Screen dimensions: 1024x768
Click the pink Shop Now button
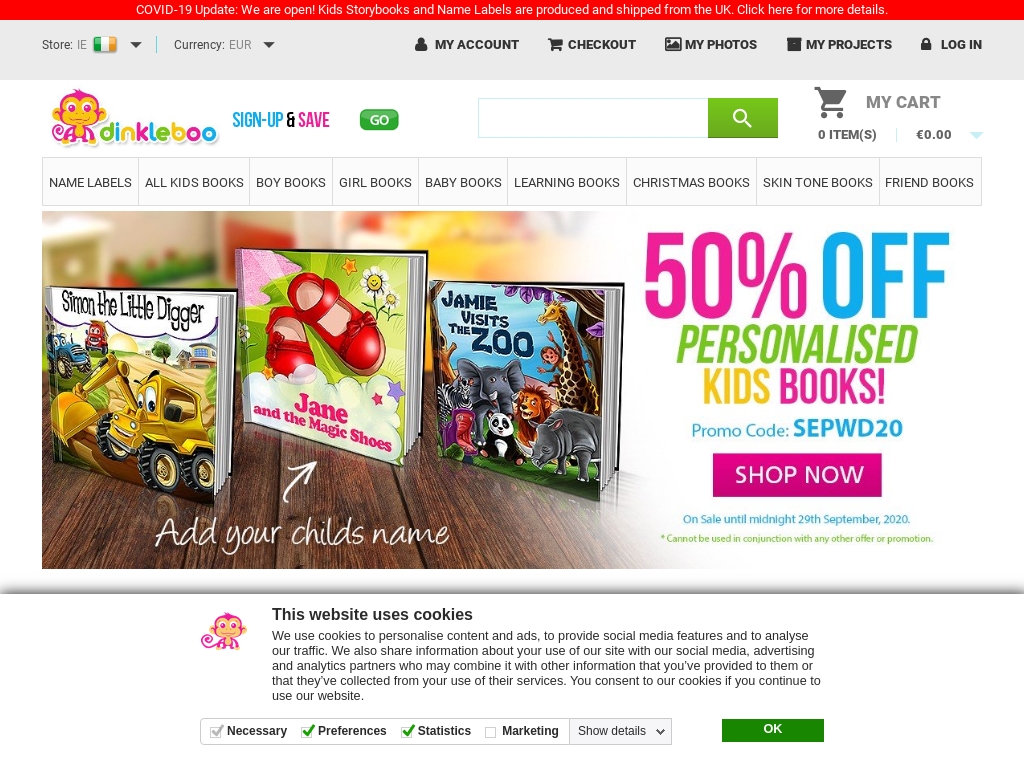coord(797,475)
